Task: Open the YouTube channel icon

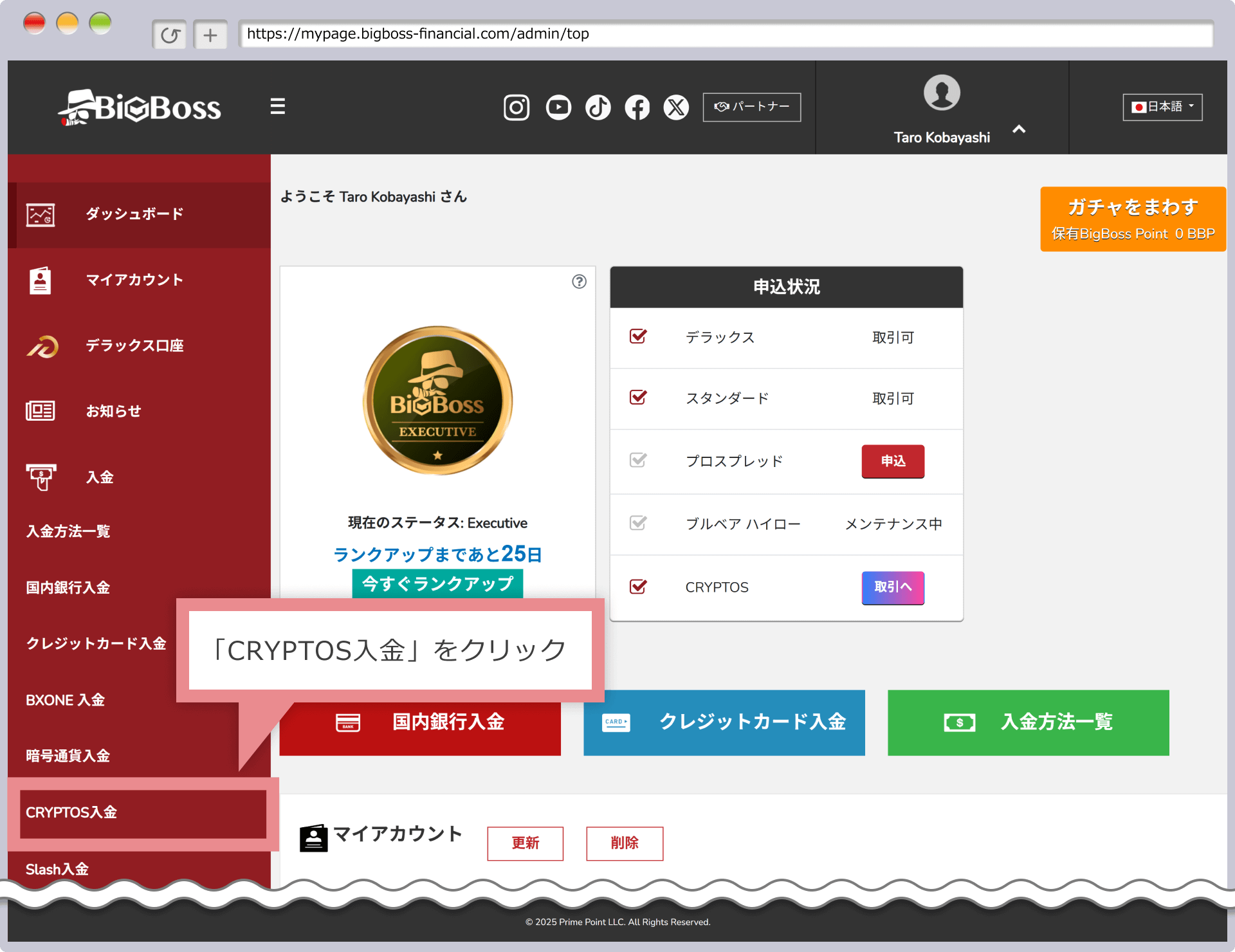Action: tap(558, 107)
